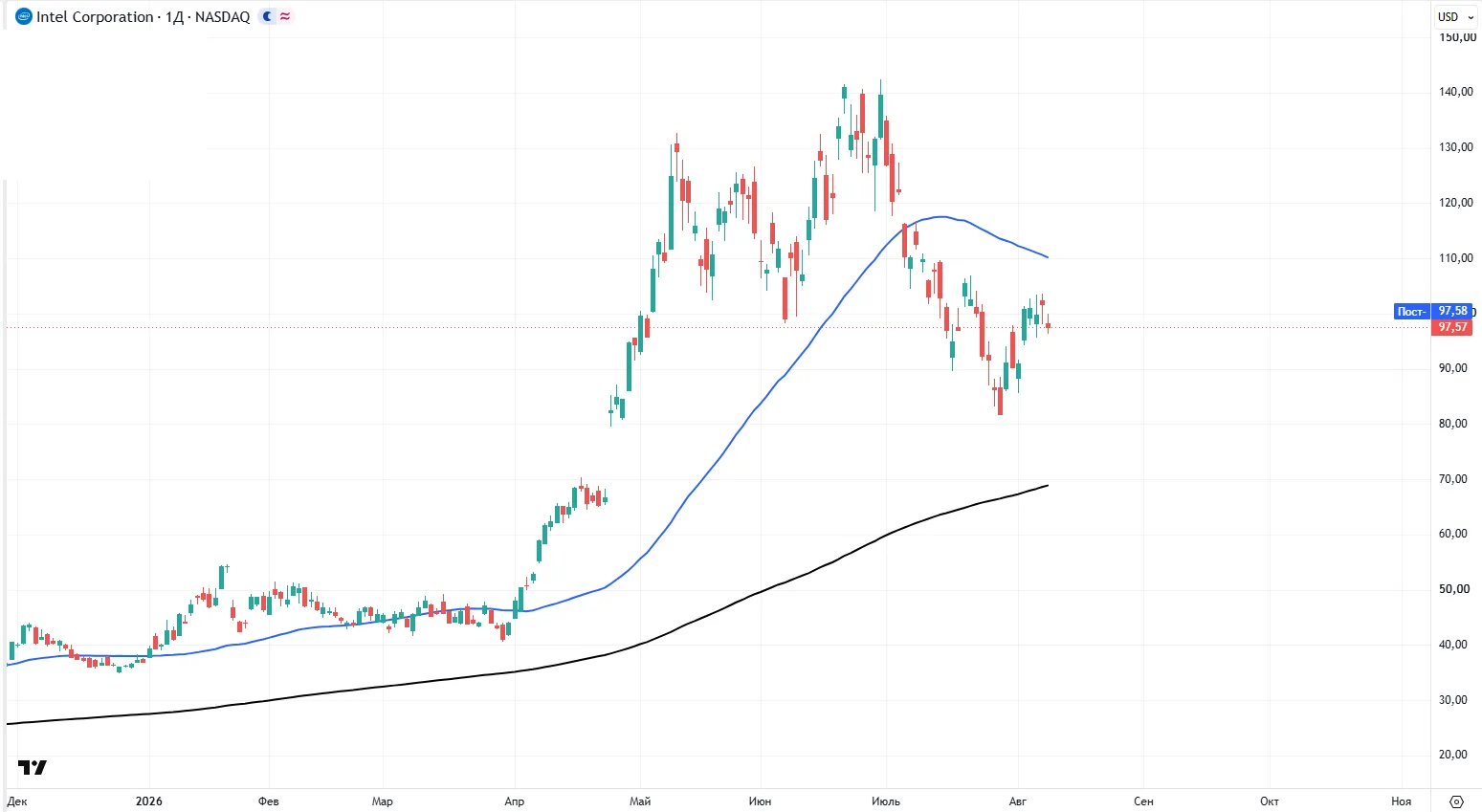Click the Intel logo icon beside the title

(x=24, y=16)
